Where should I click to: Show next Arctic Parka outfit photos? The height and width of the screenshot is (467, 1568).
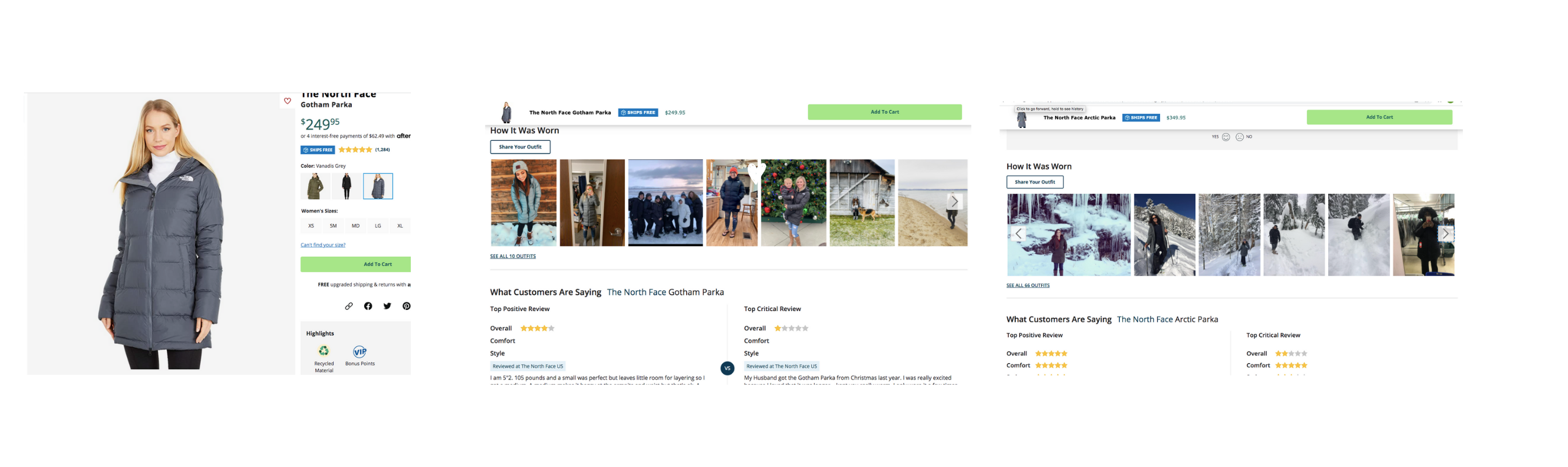coord(1445,234)
